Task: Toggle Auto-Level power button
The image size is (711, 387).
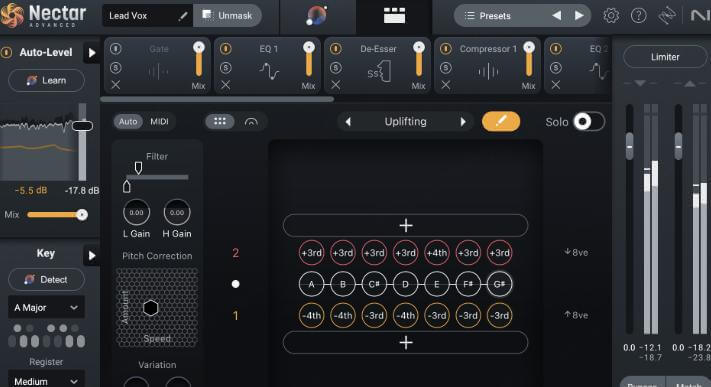Action: click(6, 53)
